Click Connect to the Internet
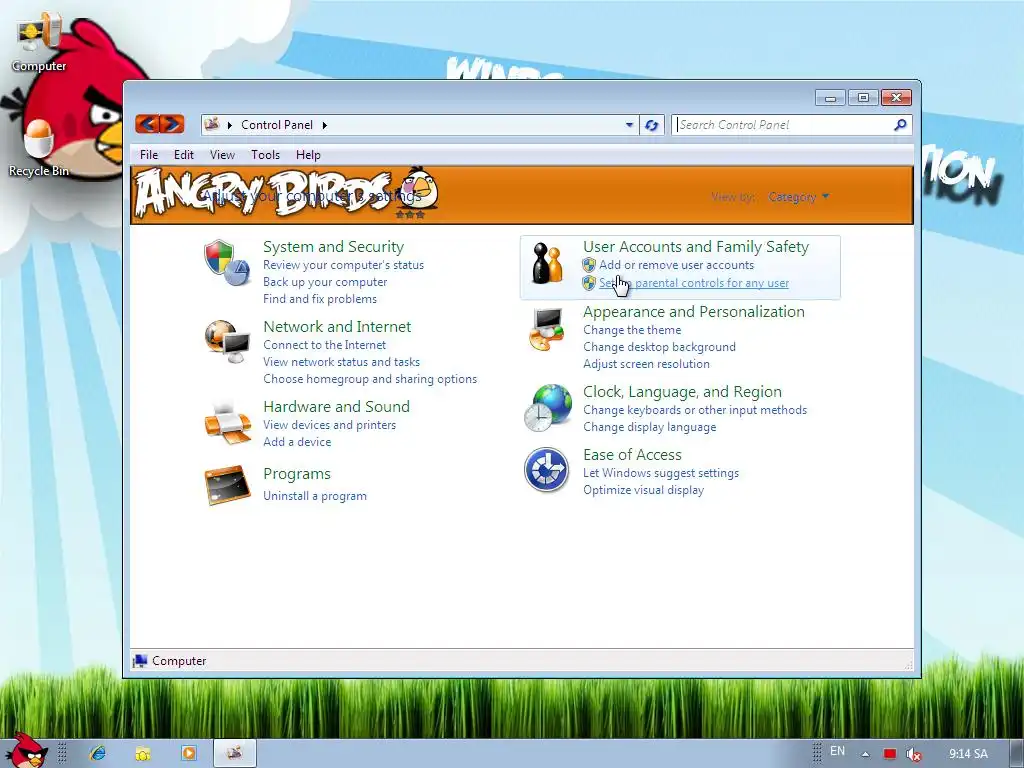This screenshot has height=768, width=1024. coord(325,345)
